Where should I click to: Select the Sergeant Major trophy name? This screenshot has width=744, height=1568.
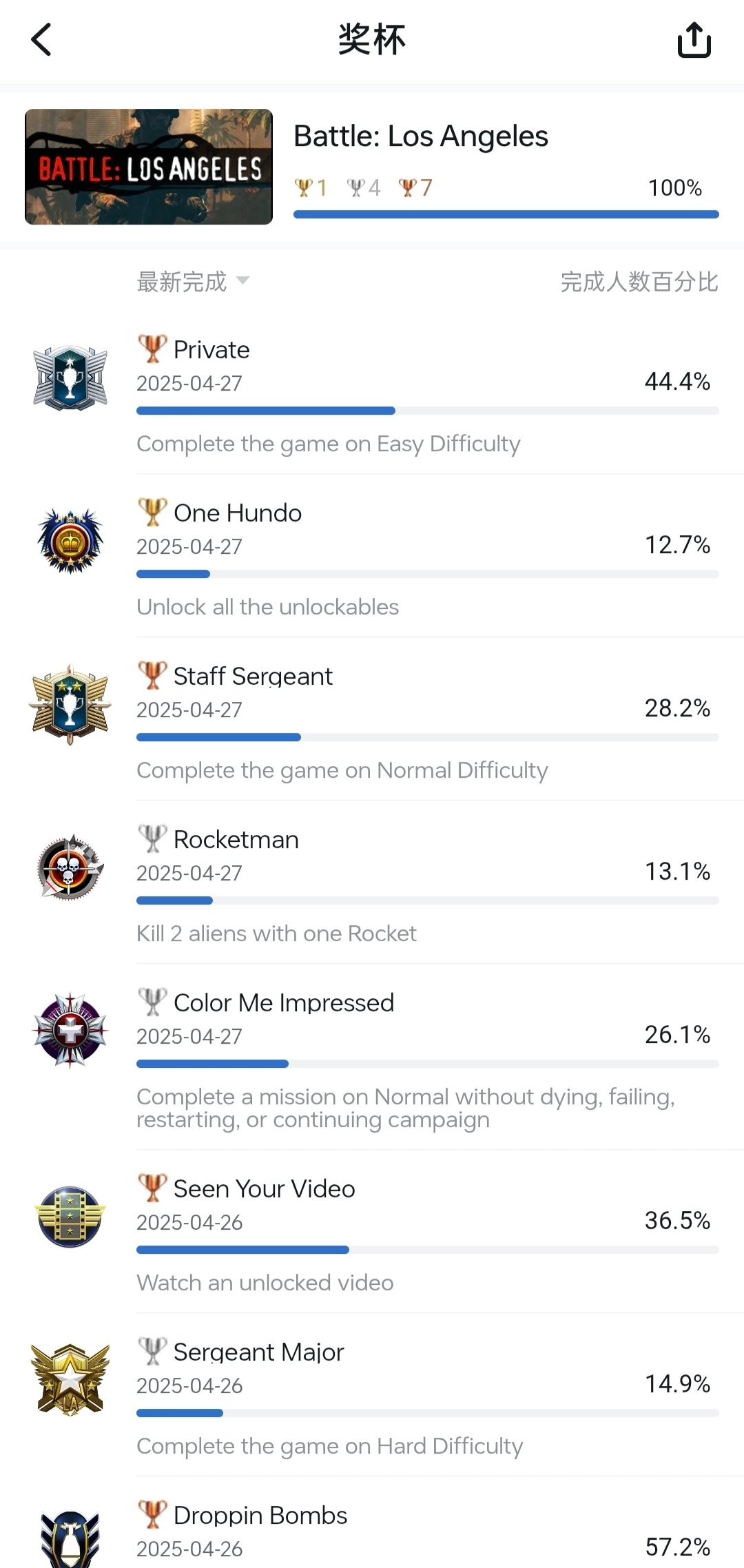(258, 1352)
